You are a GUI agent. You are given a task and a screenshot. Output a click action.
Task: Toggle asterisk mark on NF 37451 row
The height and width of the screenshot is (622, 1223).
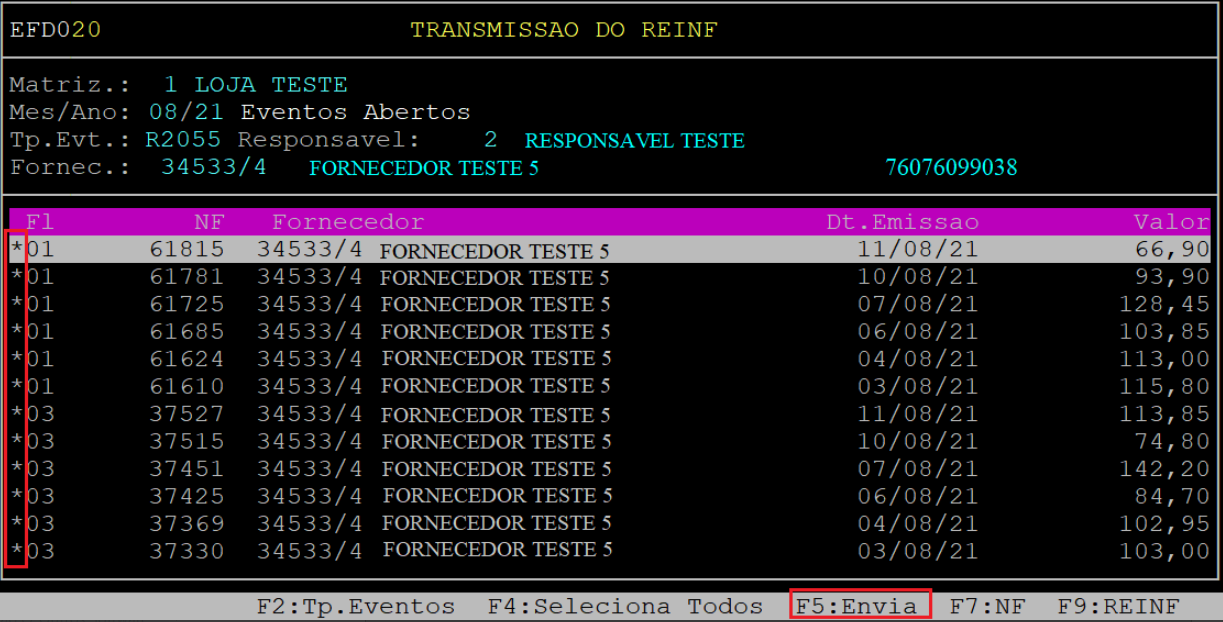click(x=16, y=469)
